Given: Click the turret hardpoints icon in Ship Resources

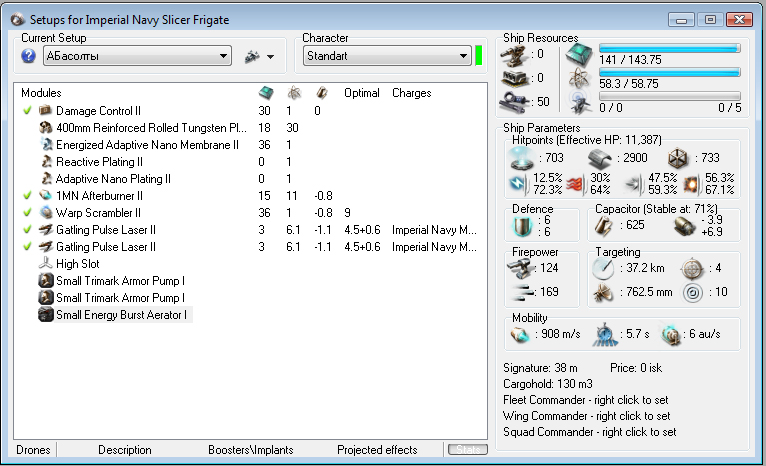Looking at the screenshot, I should tap(515, 55).
